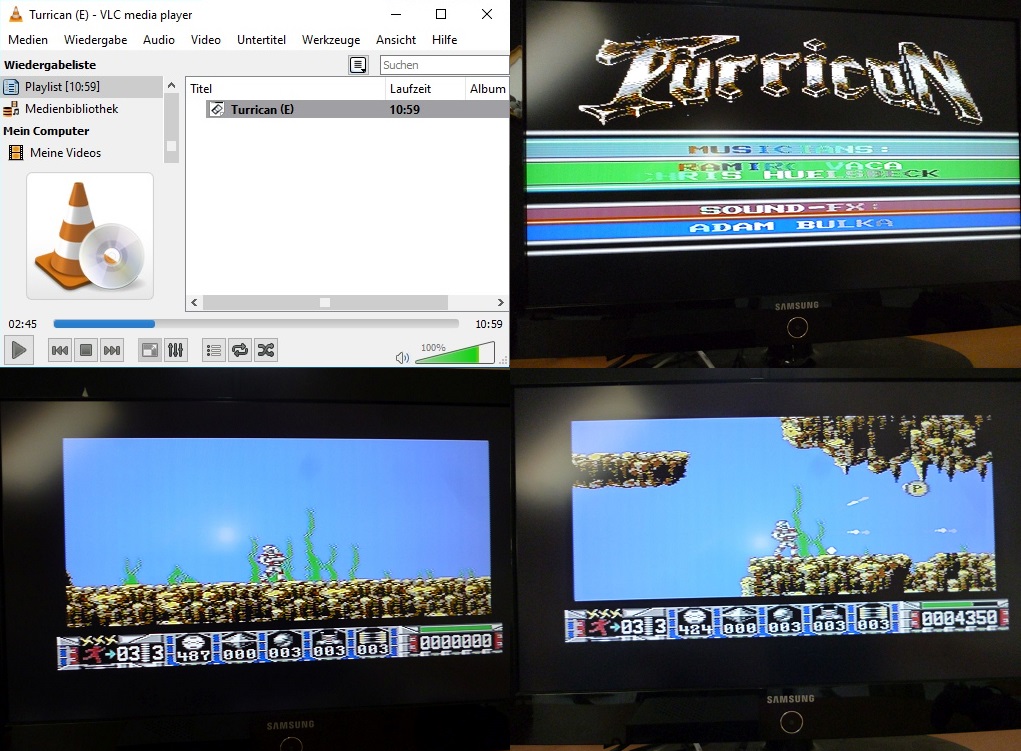Open the Ansicht menu
Screen dimensions: 1021x751
click(x=396, y=40)
